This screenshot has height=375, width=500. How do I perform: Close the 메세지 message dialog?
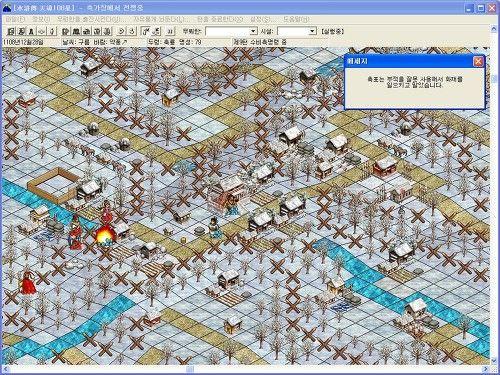(x=478, y=61)
